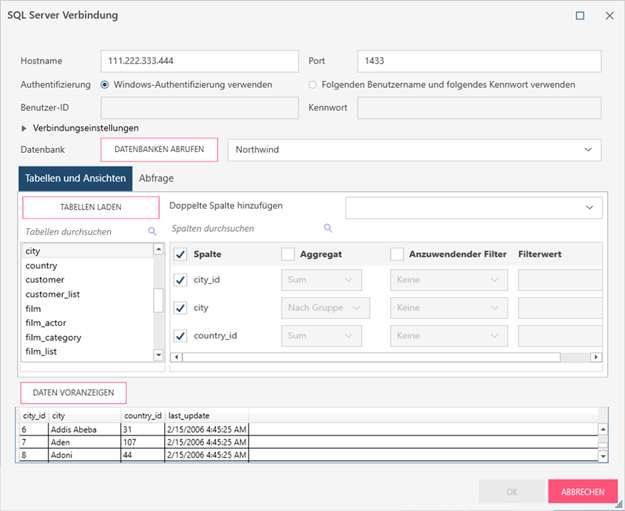This screenshot has height=511, width=625.
Task: Click the search icon in Tabellen durchsuchen
Action: [153, 231]
